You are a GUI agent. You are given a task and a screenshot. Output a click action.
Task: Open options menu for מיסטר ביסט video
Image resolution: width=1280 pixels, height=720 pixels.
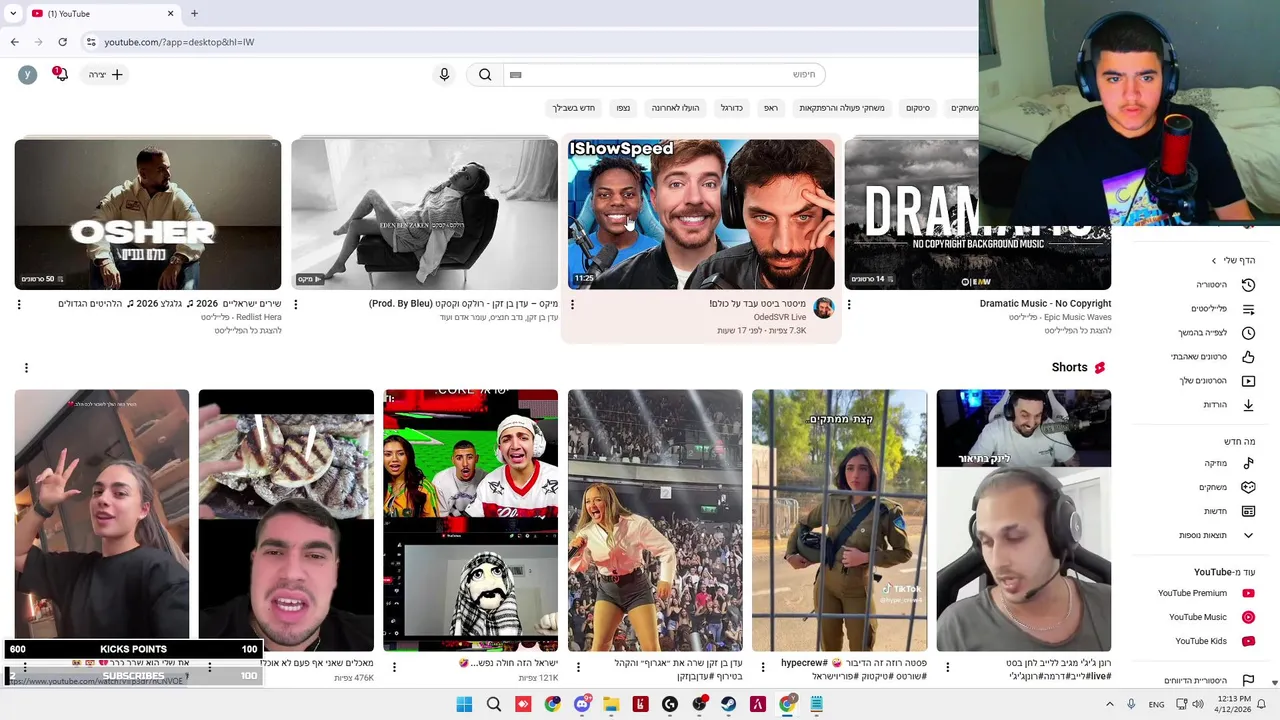pos(572,304)
